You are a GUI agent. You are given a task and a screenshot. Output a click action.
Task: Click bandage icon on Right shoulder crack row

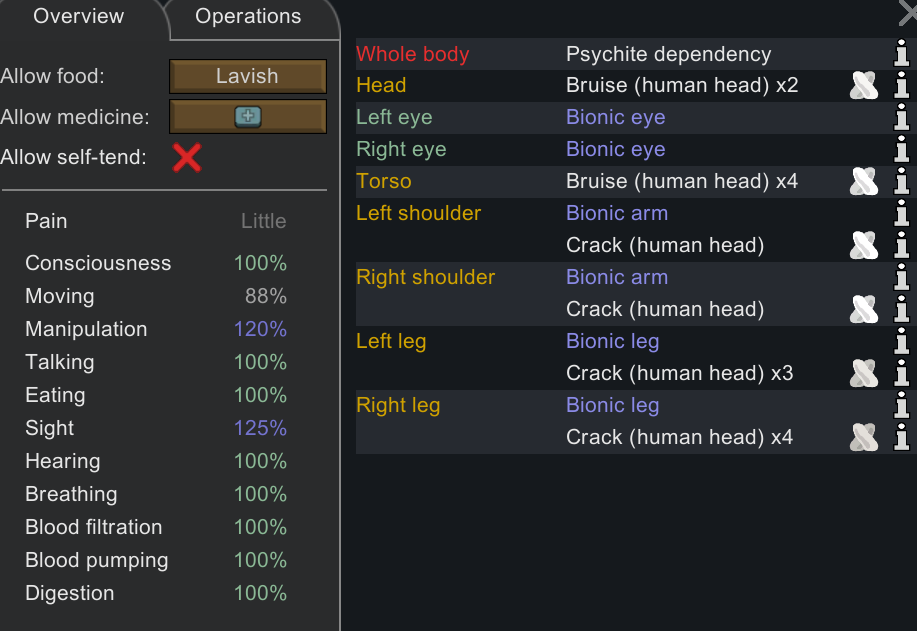(864, 310)
